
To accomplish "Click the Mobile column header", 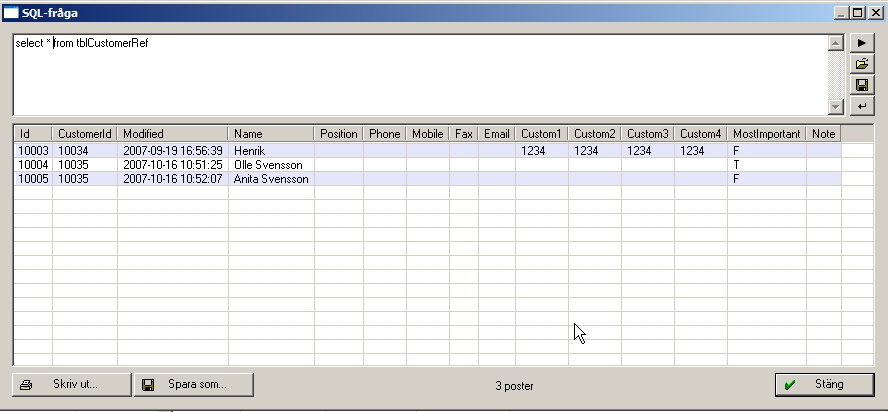I will (x=428, y=134).
